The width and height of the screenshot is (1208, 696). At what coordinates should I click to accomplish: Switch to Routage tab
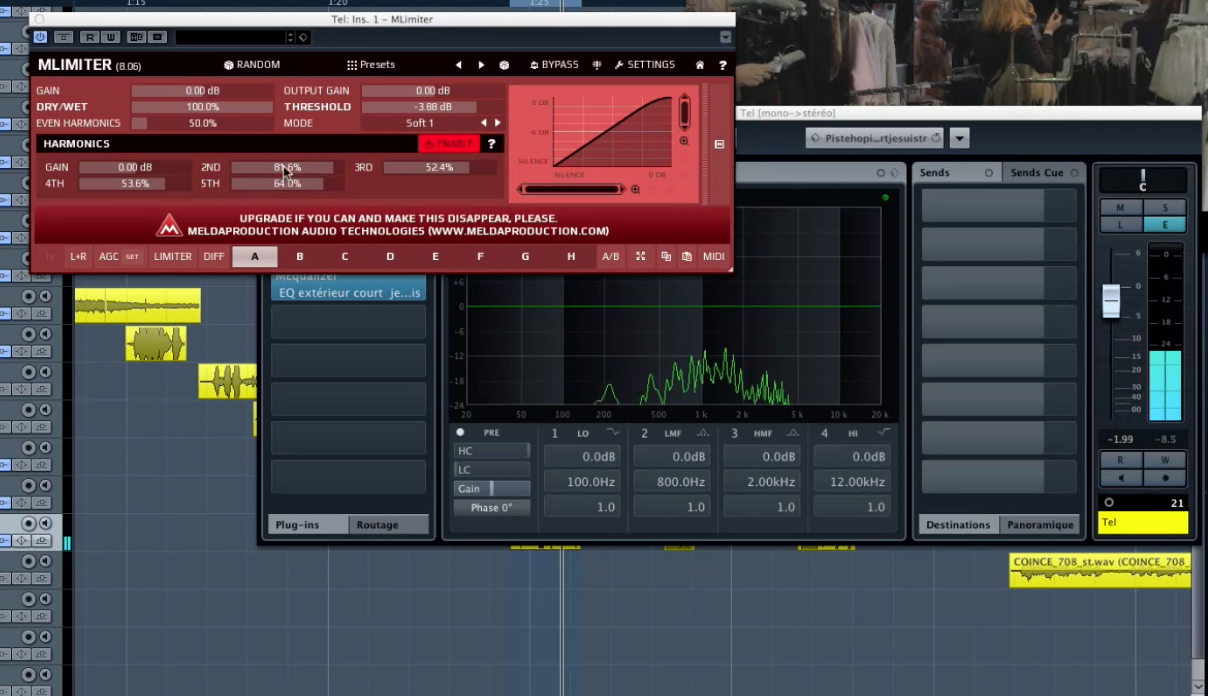tap(389, 525)
